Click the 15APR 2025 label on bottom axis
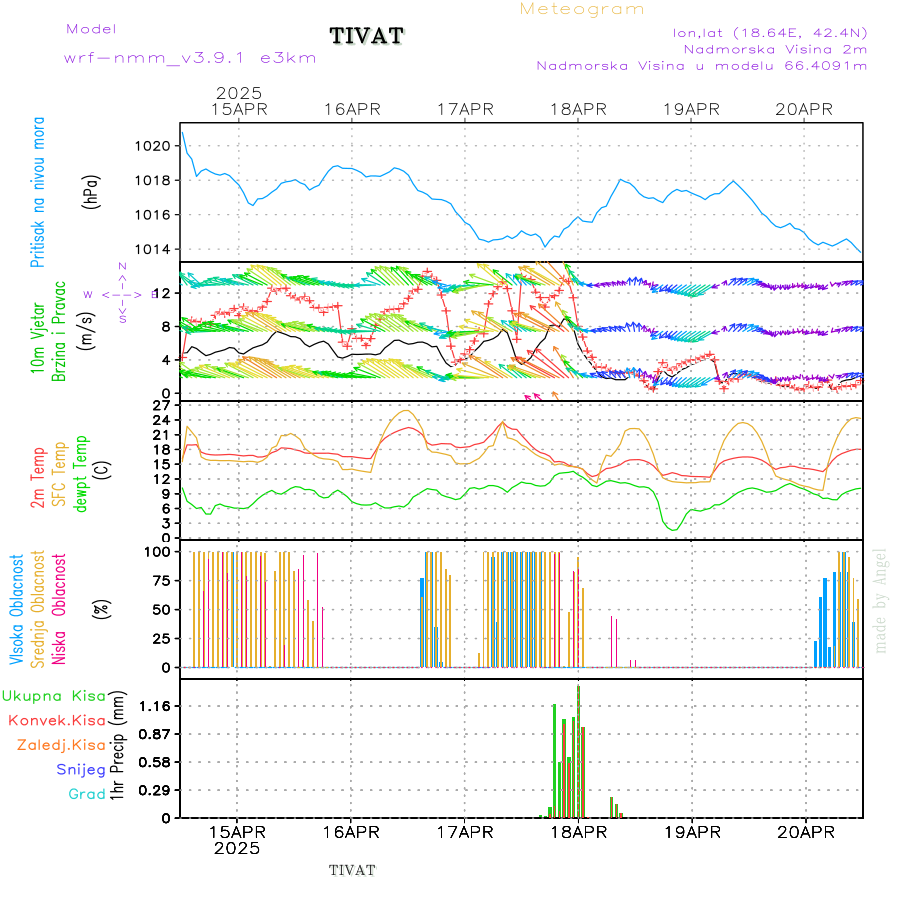 237,839
